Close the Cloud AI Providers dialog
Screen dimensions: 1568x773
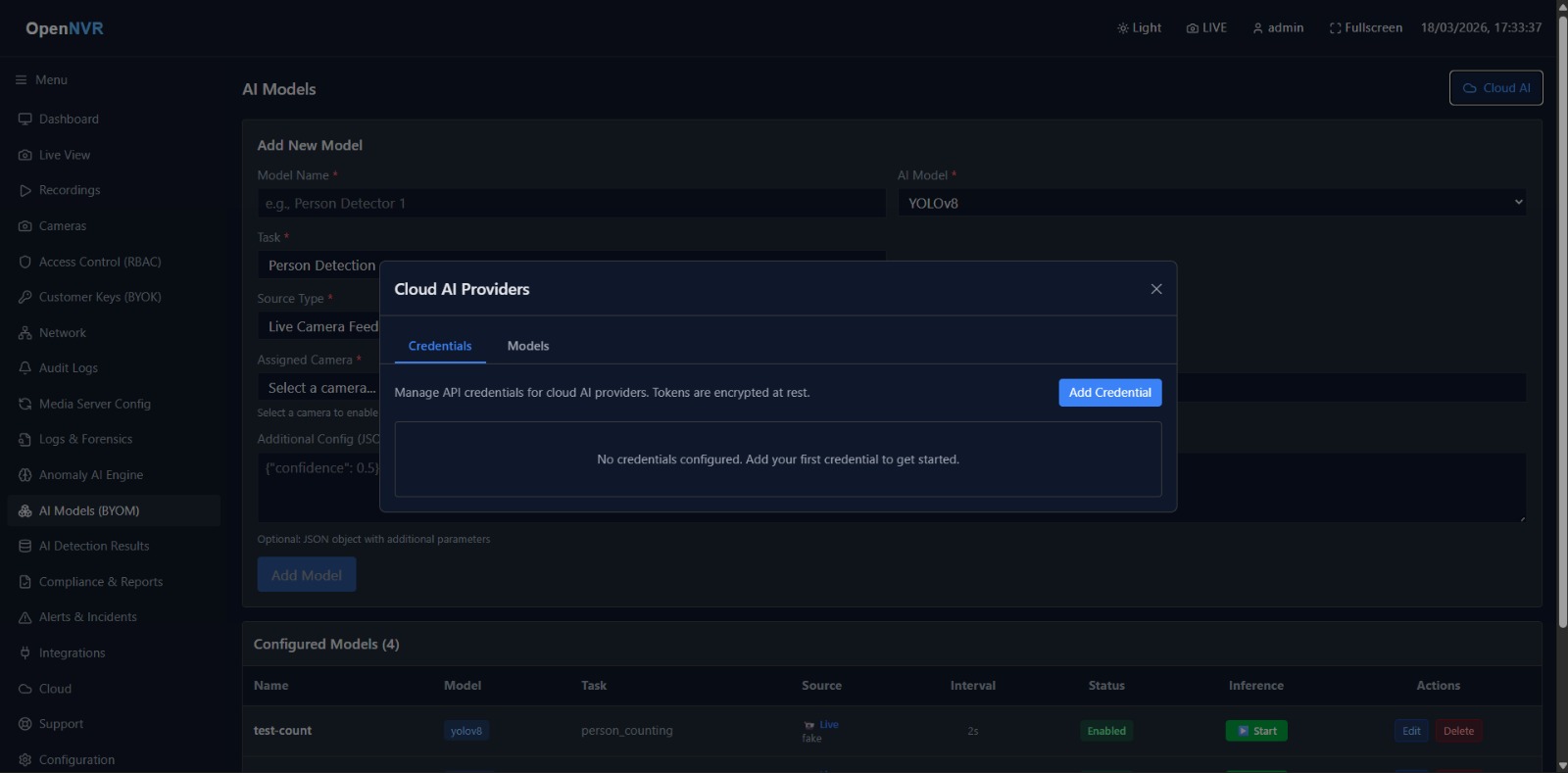coord(1156,289)
